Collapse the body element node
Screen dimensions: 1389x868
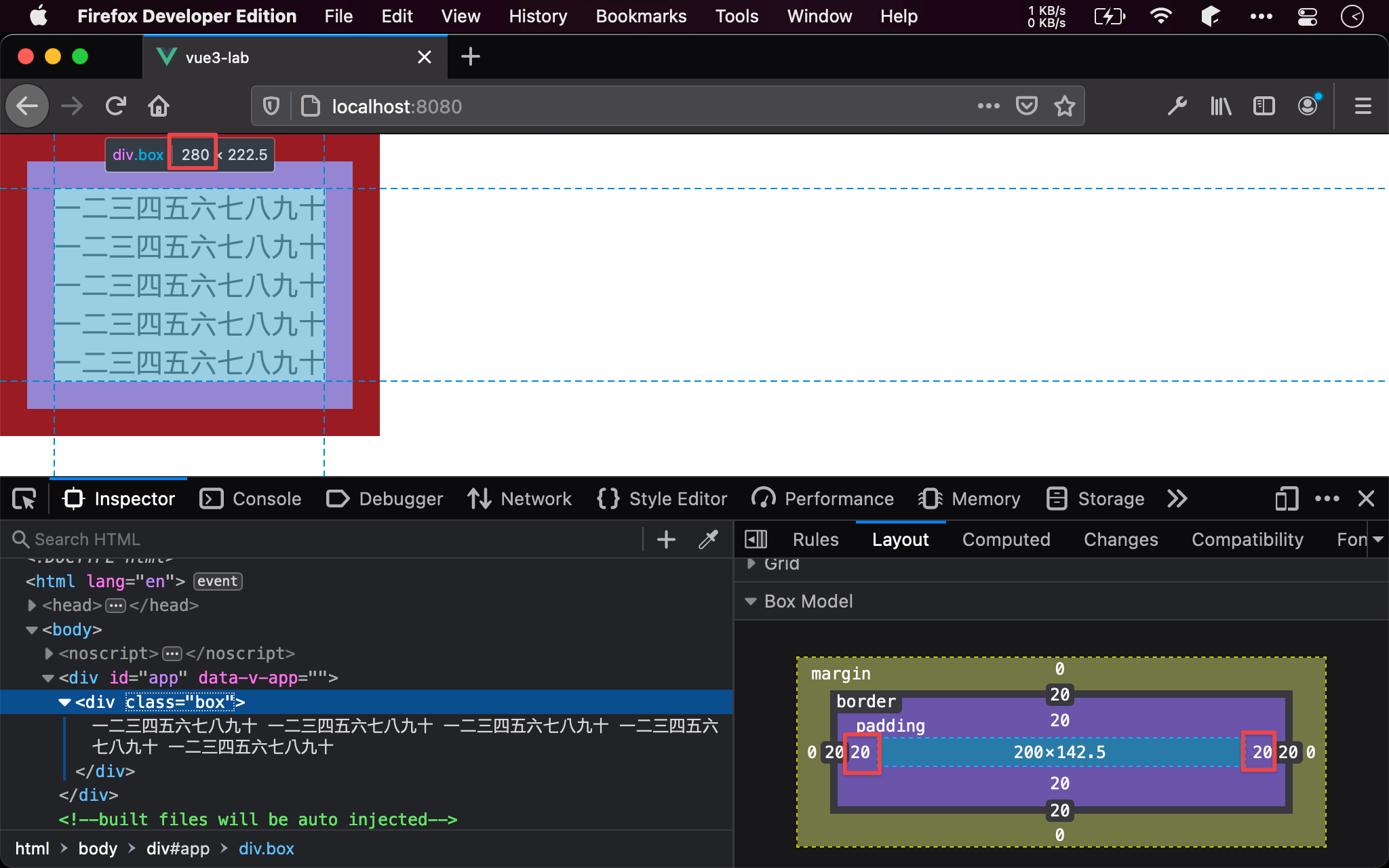(31, 630)
